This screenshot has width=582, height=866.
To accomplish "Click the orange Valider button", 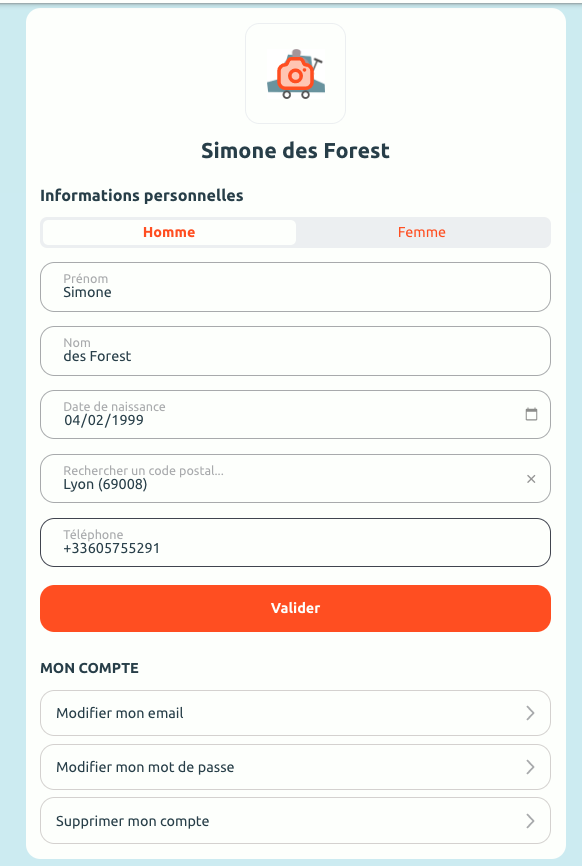I will 295,608.
